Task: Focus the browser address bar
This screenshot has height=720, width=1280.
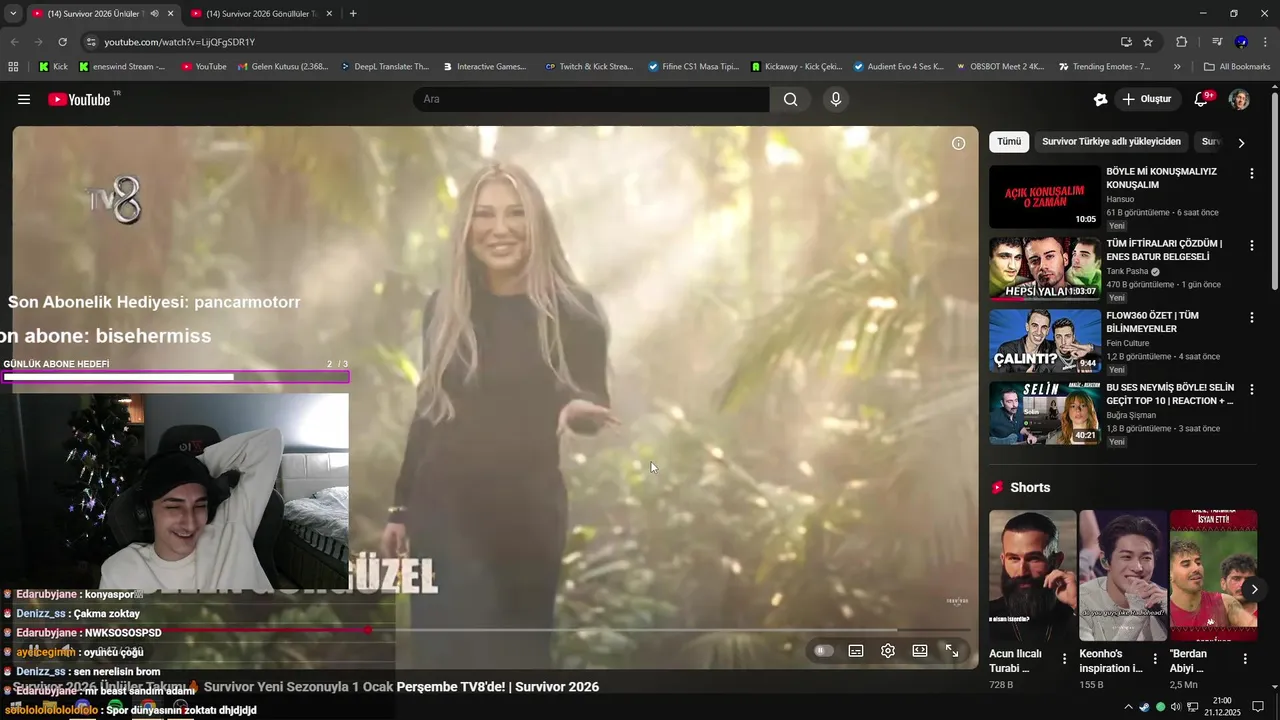Action: [600, 42]
